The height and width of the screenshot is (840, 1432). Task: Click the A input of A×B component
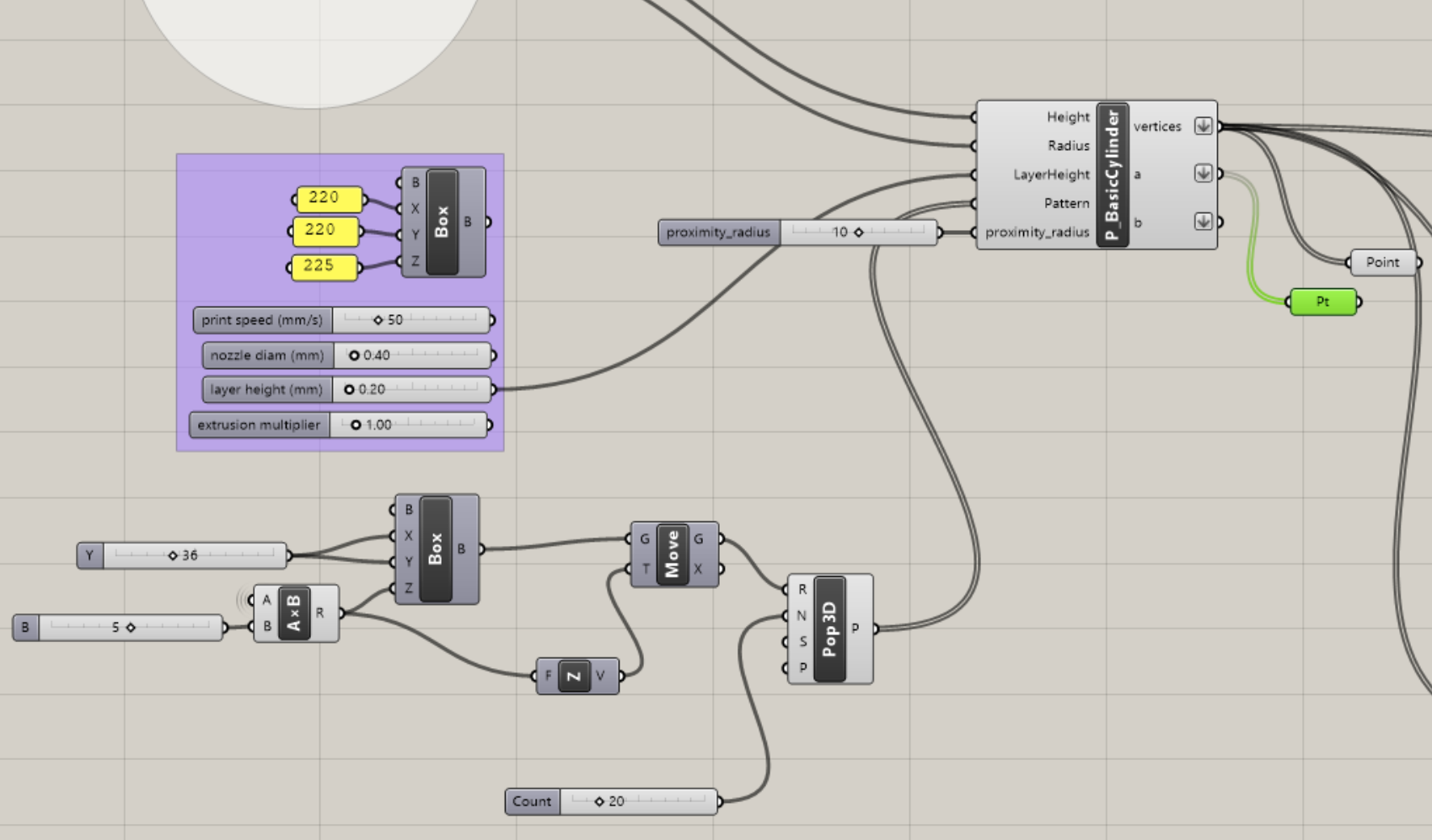tap(266, 600)
